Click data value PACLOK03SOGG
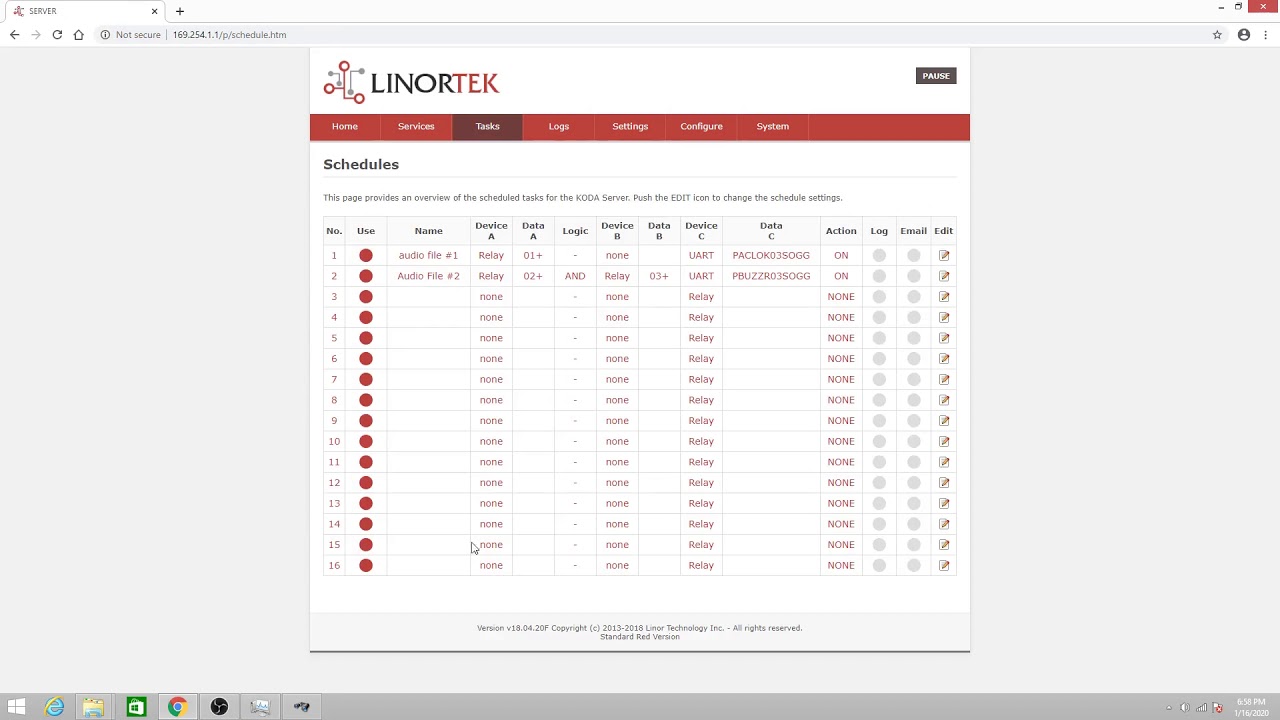Screen dimensions: 1280x720 tap(771, 255)
